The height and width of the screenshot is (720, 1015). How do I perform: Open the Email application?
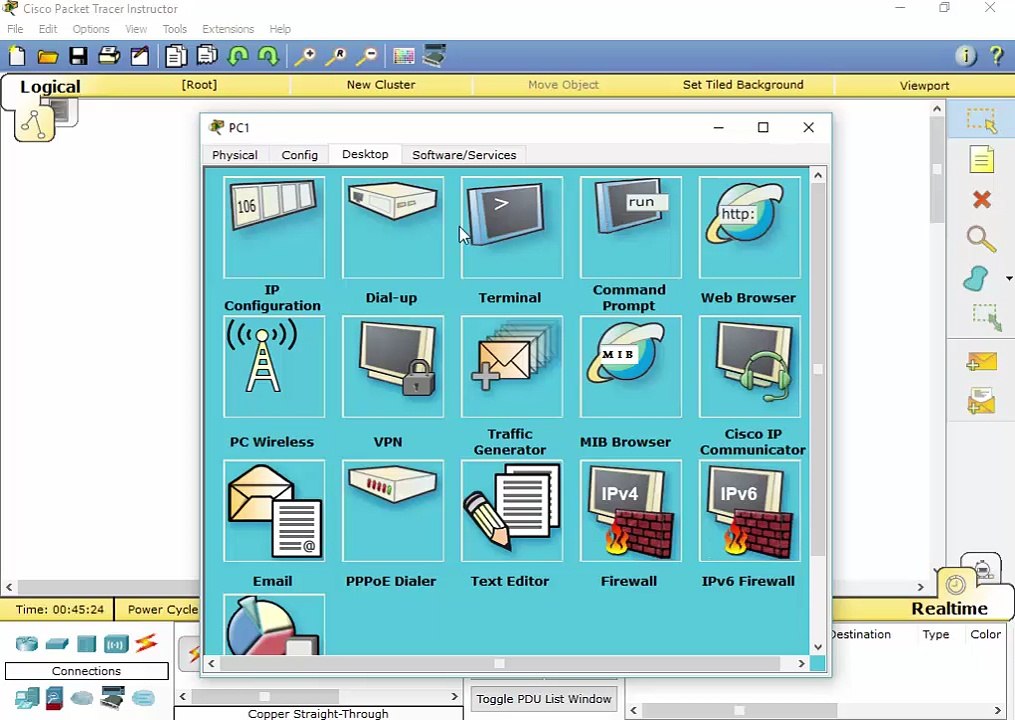(x=274, y=511)
